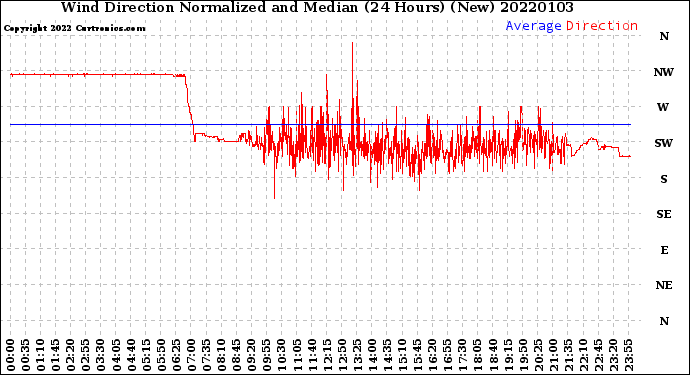Image resolution: width=690 pixels, height=375 pixels.
Task: Click the 08:45 time label
Action: coord(236,355)
